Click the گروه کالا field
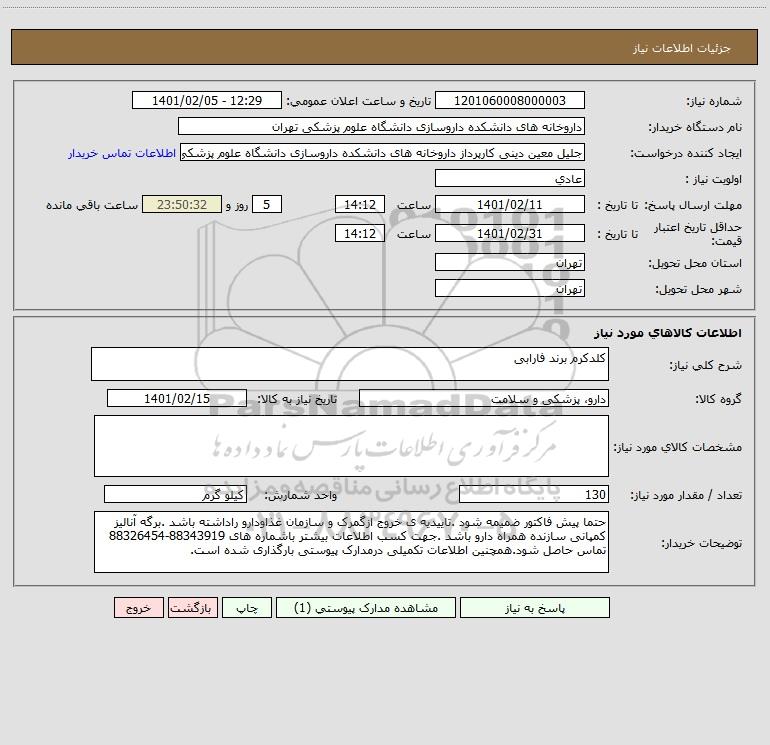This screenshot has height=745, width=770. click(484, 399)
